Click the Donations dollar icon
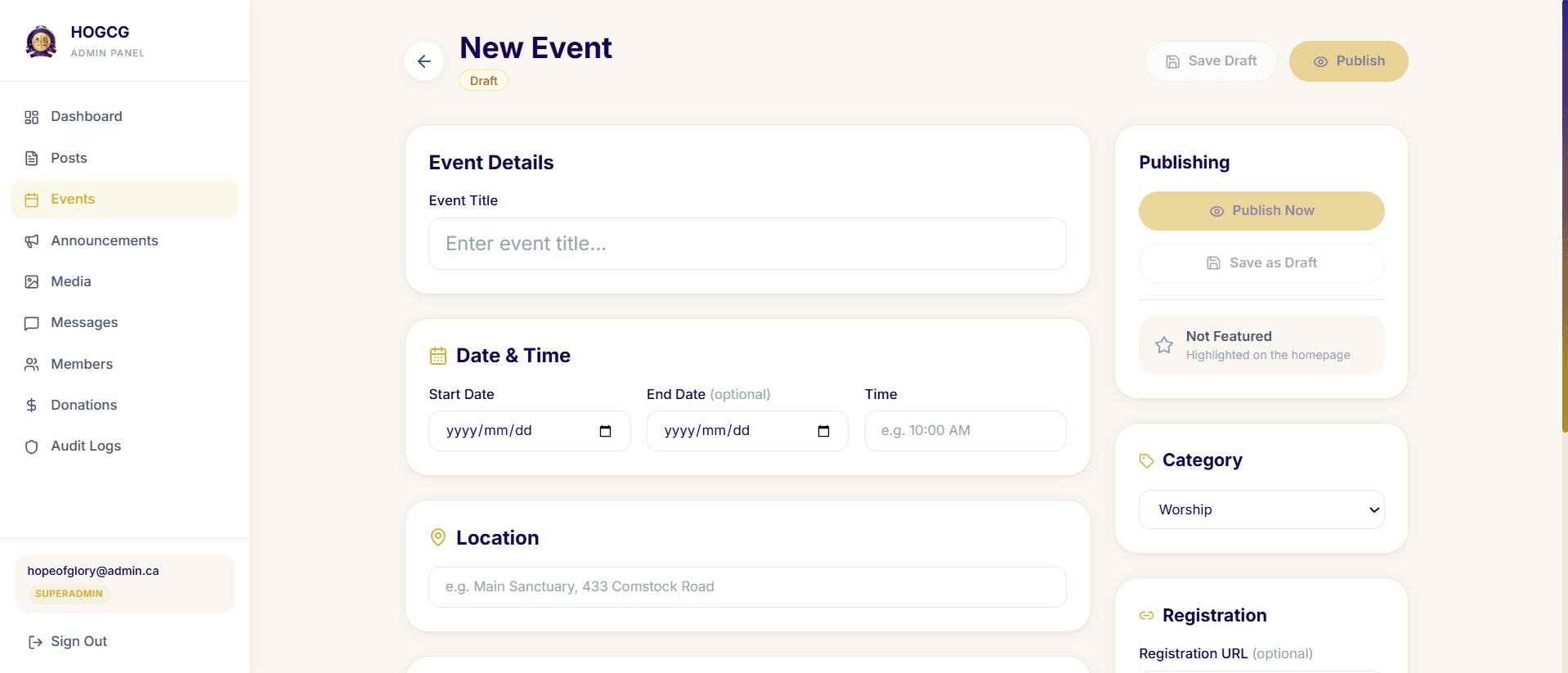The width and height of the screenshot is (1568, 673). click(32, 405)
